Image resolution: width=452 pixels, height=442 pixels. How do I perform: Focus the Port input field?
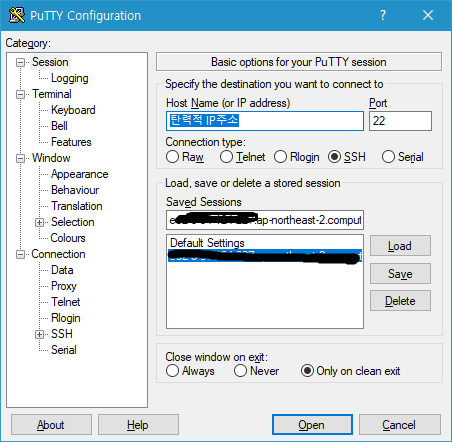(x=400, y=121)
